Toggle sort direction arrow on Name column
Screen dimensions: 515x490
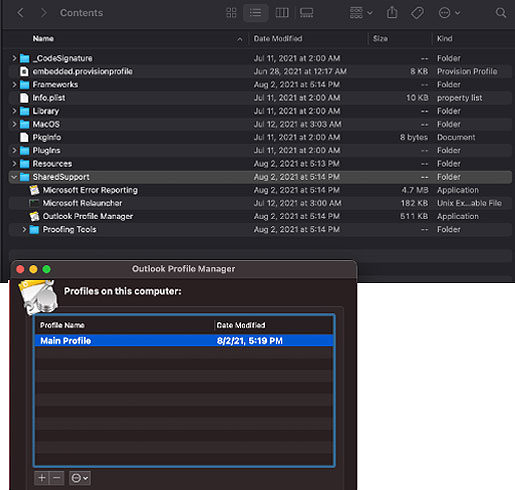(240, 39)
